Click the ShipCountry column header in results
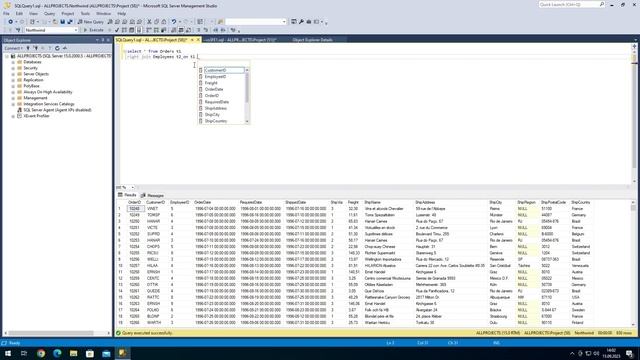The width and height of the screenshot is (640, 360). click(581, 202)
